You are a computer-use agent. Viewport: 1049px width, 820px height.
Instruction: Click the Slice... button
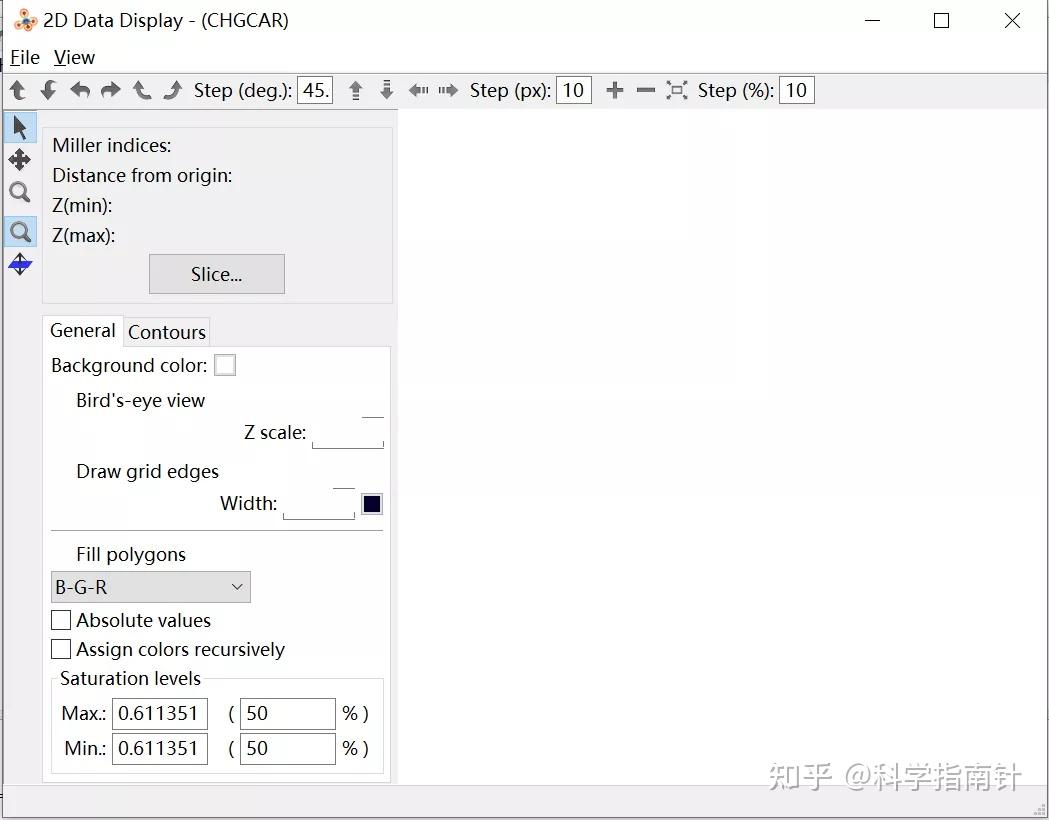[x=217, y=274]
